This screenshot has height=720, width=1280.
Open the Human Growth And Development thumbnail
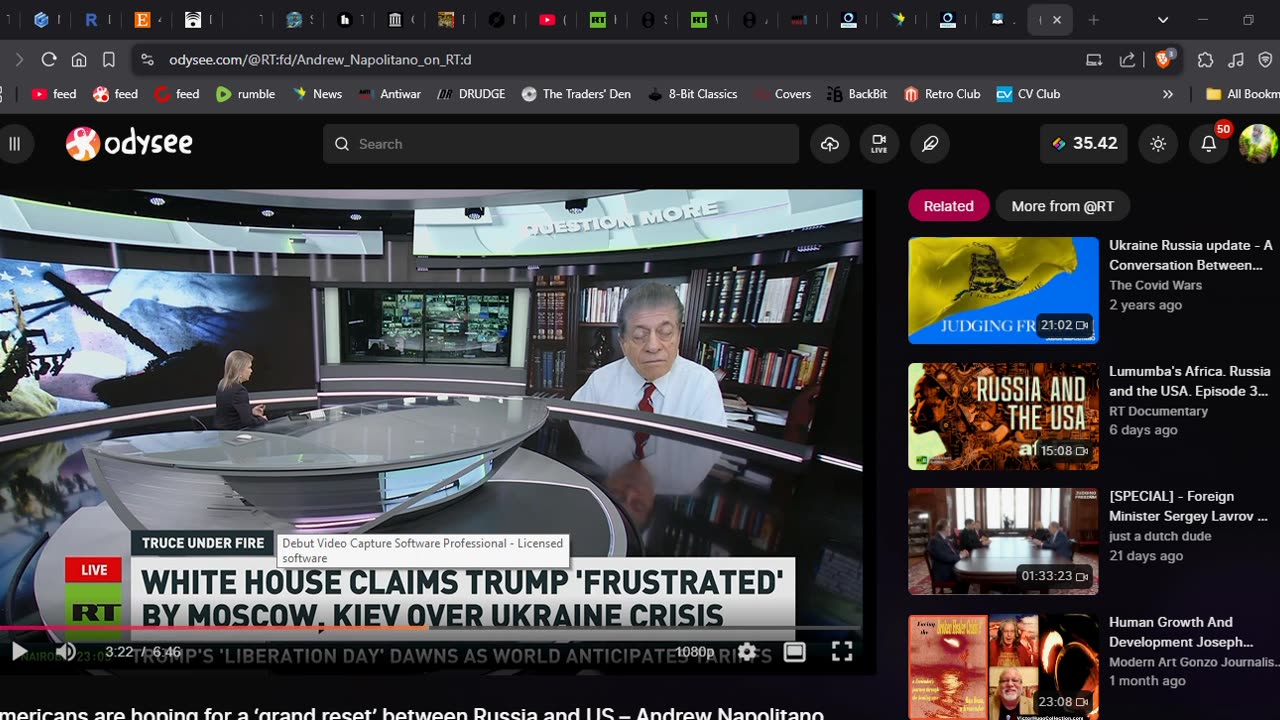click(x=1003, y=667)
